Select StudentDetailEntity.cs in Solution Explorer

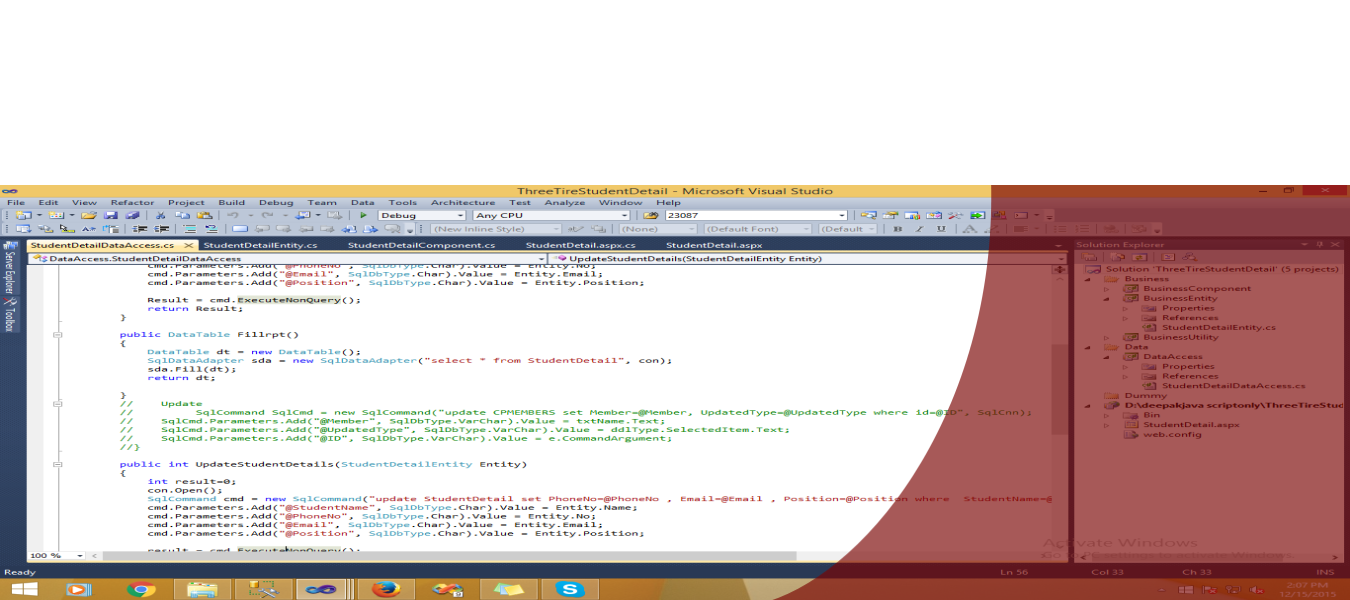pyautogui.click(x=1218, y=327)
